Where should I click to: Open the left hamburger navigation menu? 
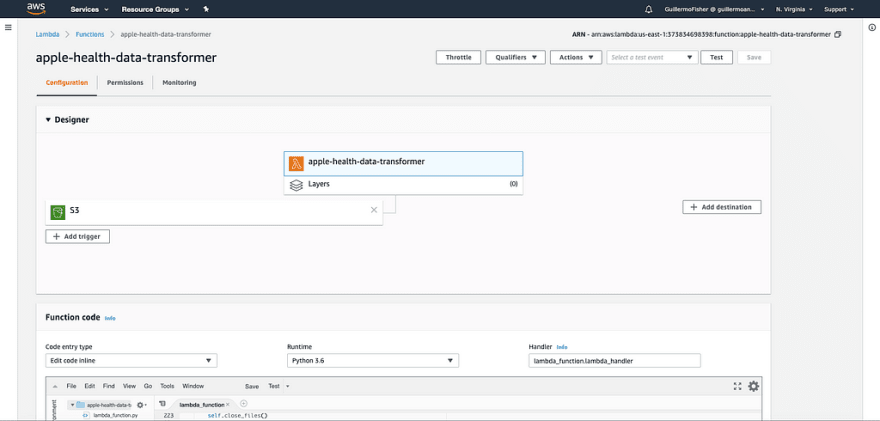pyautogui.click(x=8, y=27)
